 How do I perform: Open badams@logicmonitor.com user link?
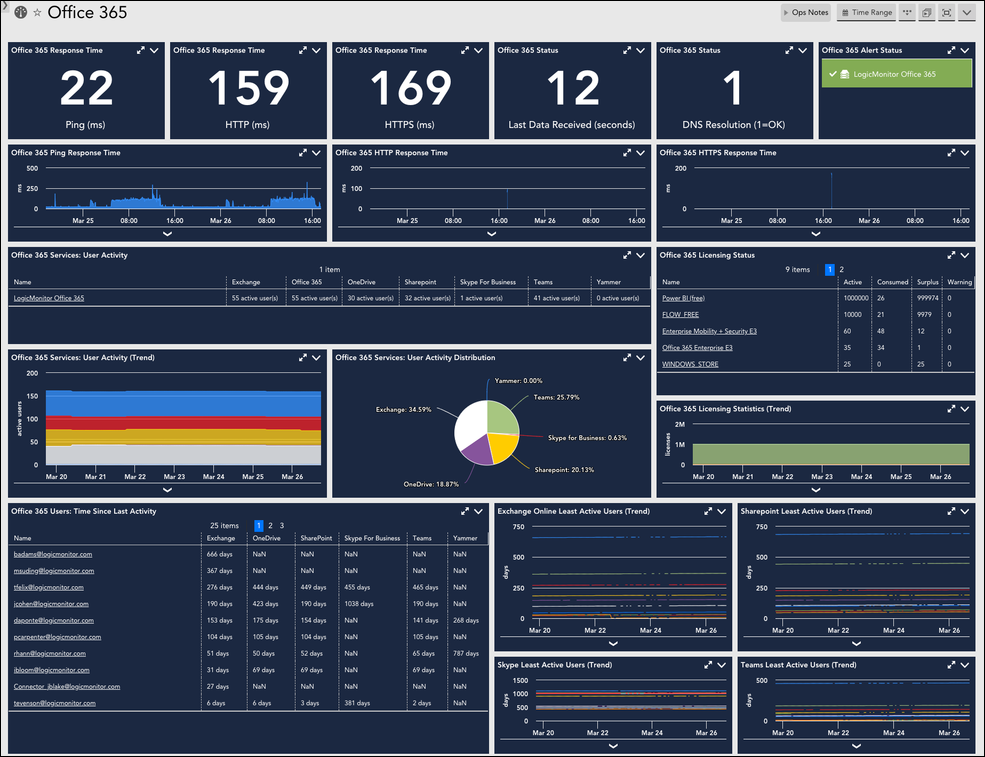(53, 555)
